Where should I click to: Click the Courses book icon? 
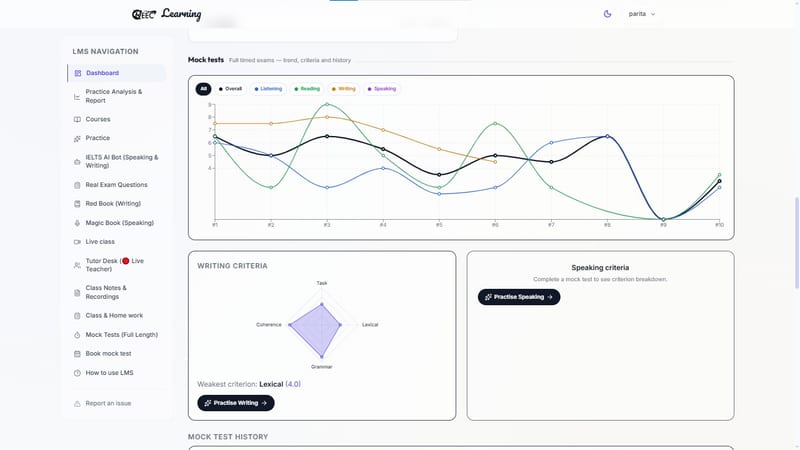click(x=77, y=119)
